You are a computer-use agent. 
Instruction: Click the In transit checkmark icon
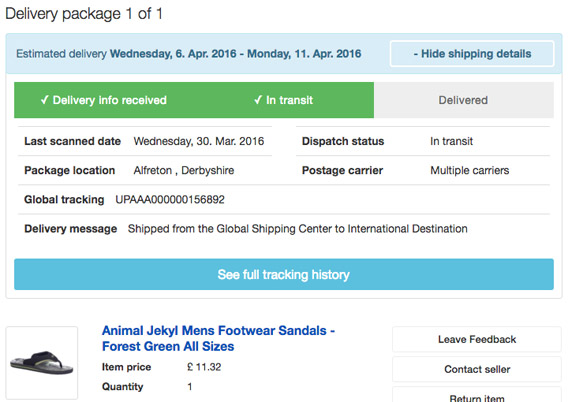(258, 100)
